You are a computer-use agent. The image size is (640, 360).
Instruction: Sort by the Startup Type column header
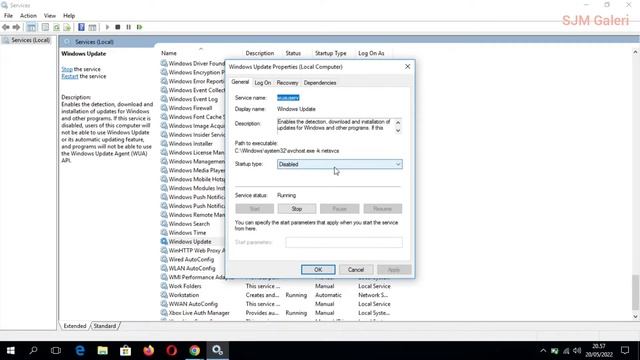(331, 53)
